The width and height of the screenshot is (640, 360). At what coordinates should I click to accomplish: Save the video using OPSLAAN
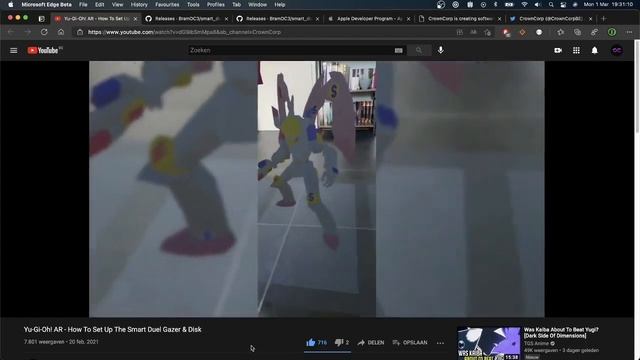[x=410, y=342]
